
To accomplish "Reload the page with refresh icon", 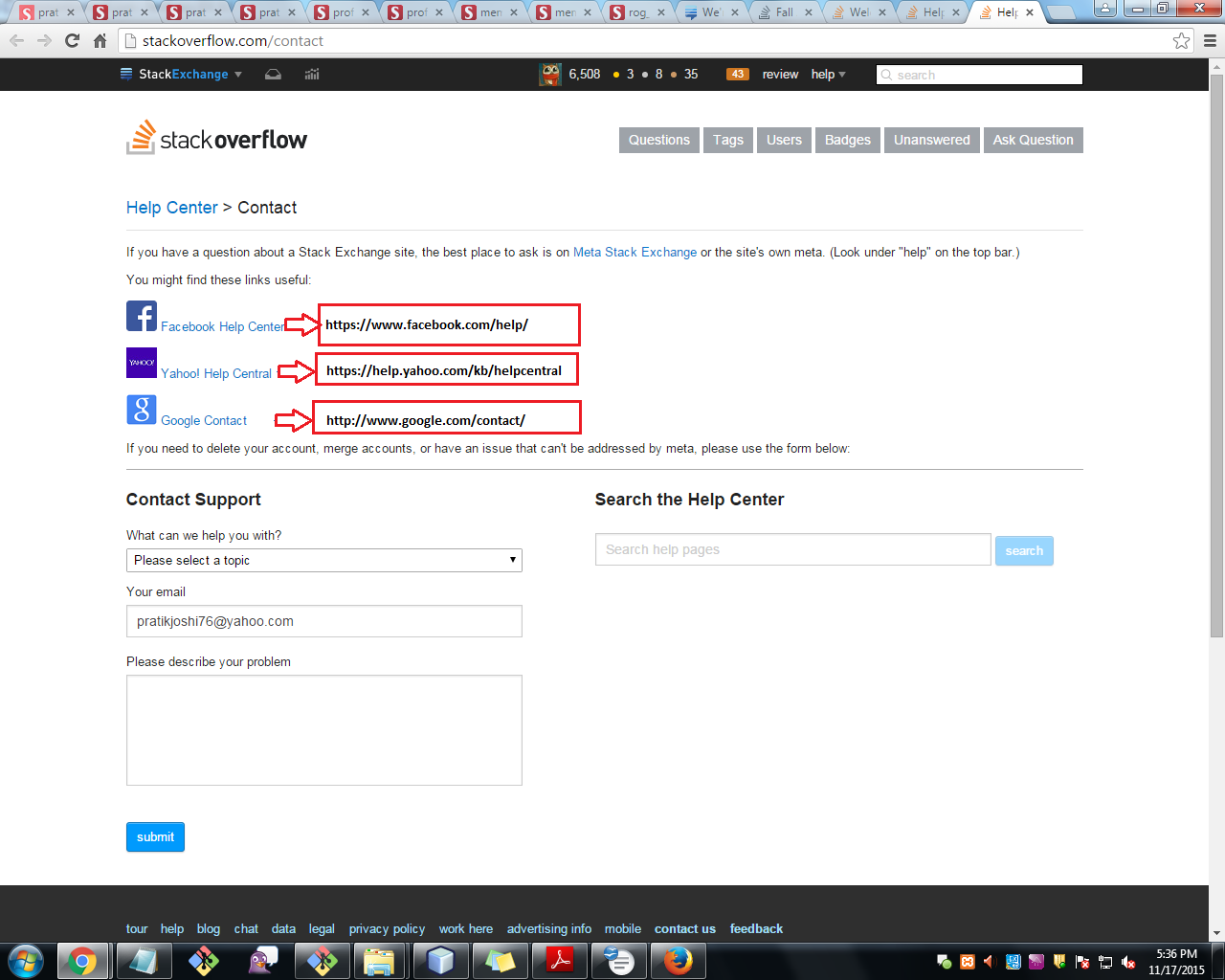I will pyautogui.click(x=72, y=41).
